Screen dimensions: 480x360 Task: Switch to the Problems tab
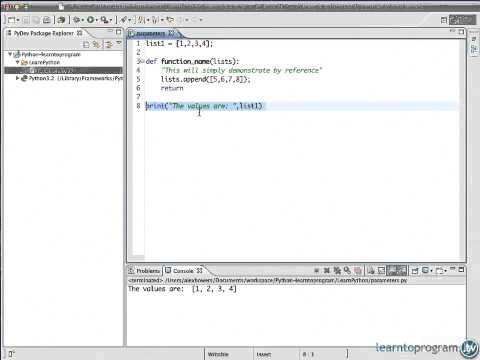145,271
